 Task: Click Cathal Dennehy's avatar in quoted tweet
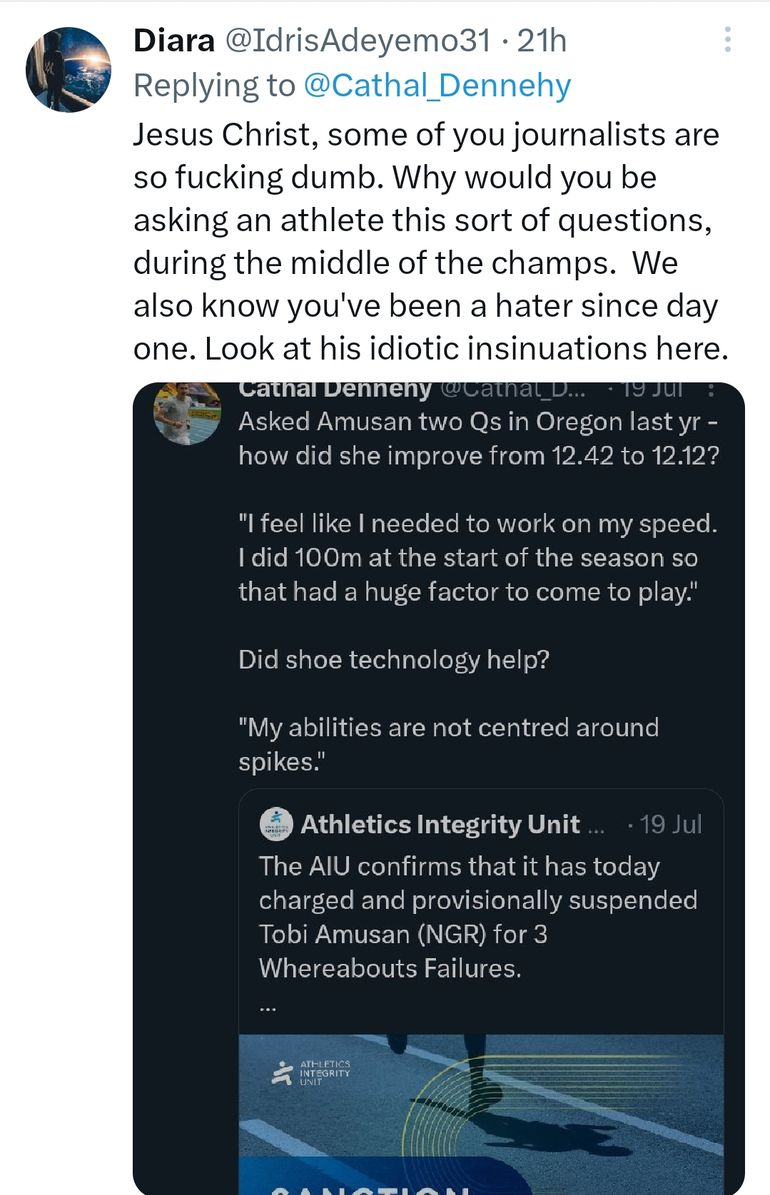pyautogui.click(x=187, y=412)
